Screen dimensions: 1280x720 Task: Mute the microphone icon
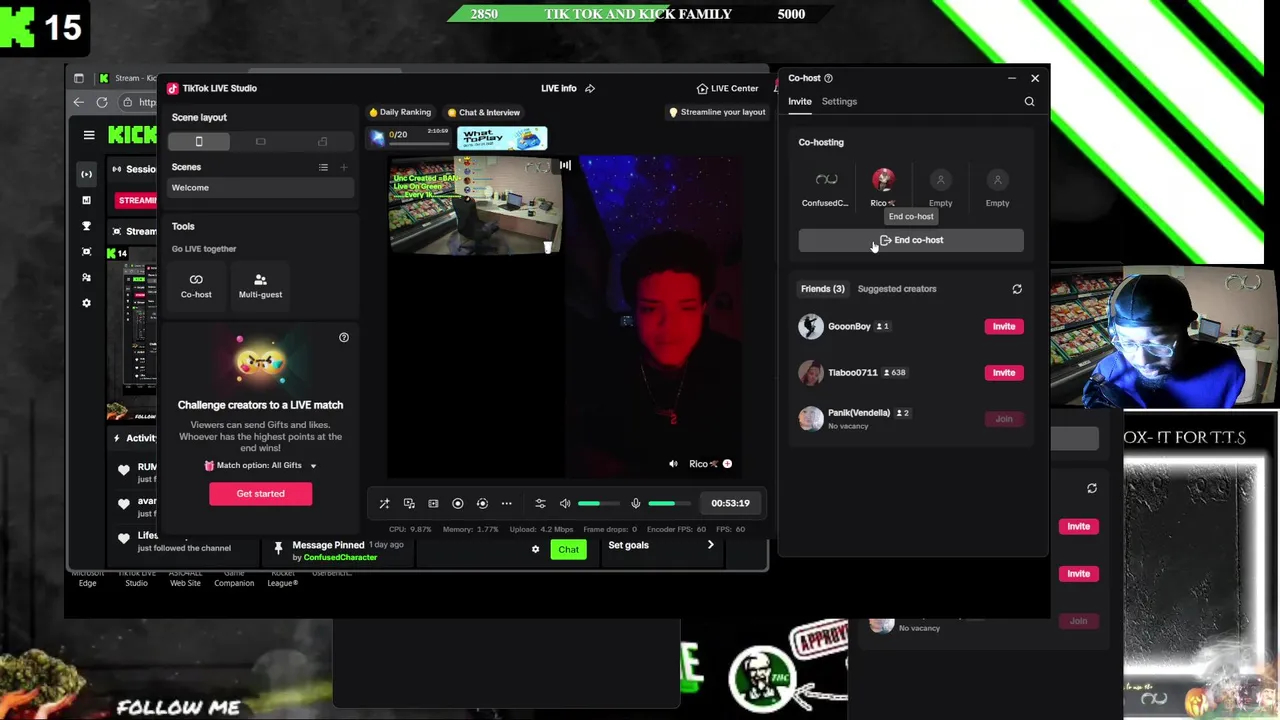click(x=635, y=503)
